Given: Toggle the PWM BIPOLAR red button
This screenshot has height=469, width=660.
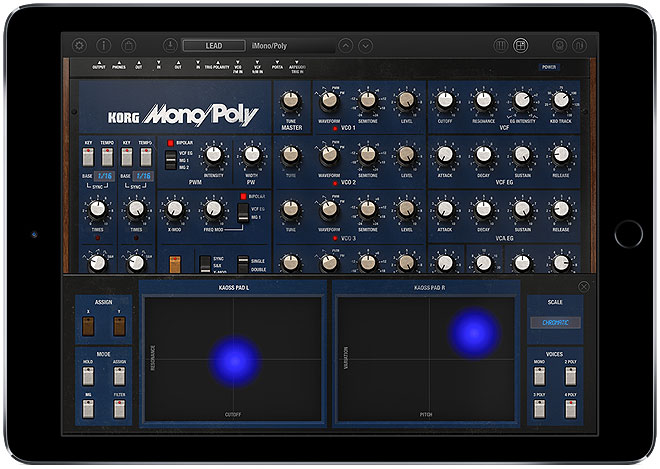Looking at the screenshot, I should [x=168, y=142].
